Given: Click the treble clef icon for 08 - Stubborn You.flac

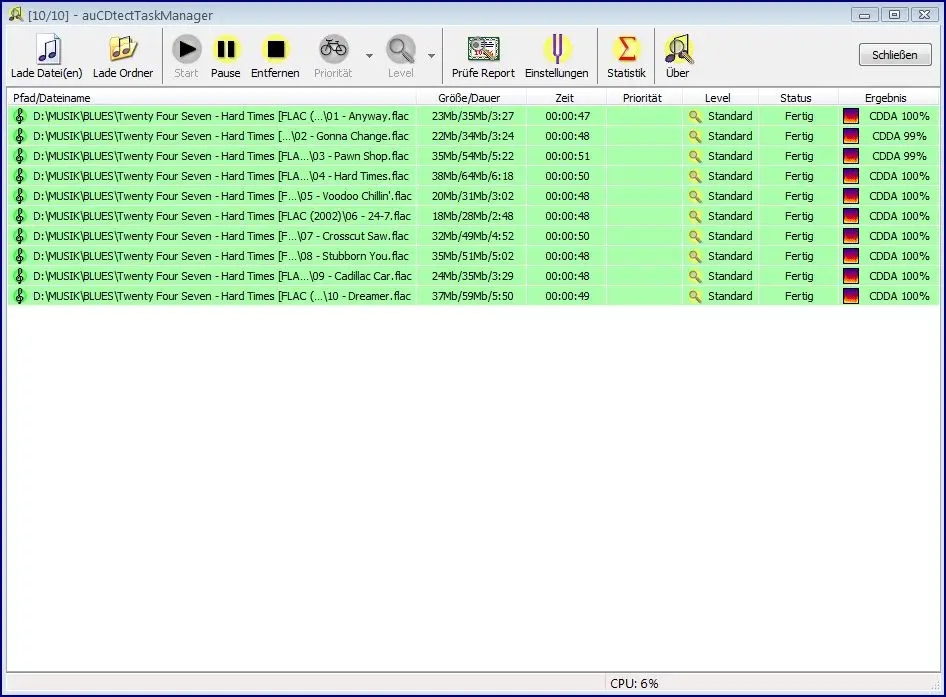Looking at the screenshot, I should coord(20,255).
